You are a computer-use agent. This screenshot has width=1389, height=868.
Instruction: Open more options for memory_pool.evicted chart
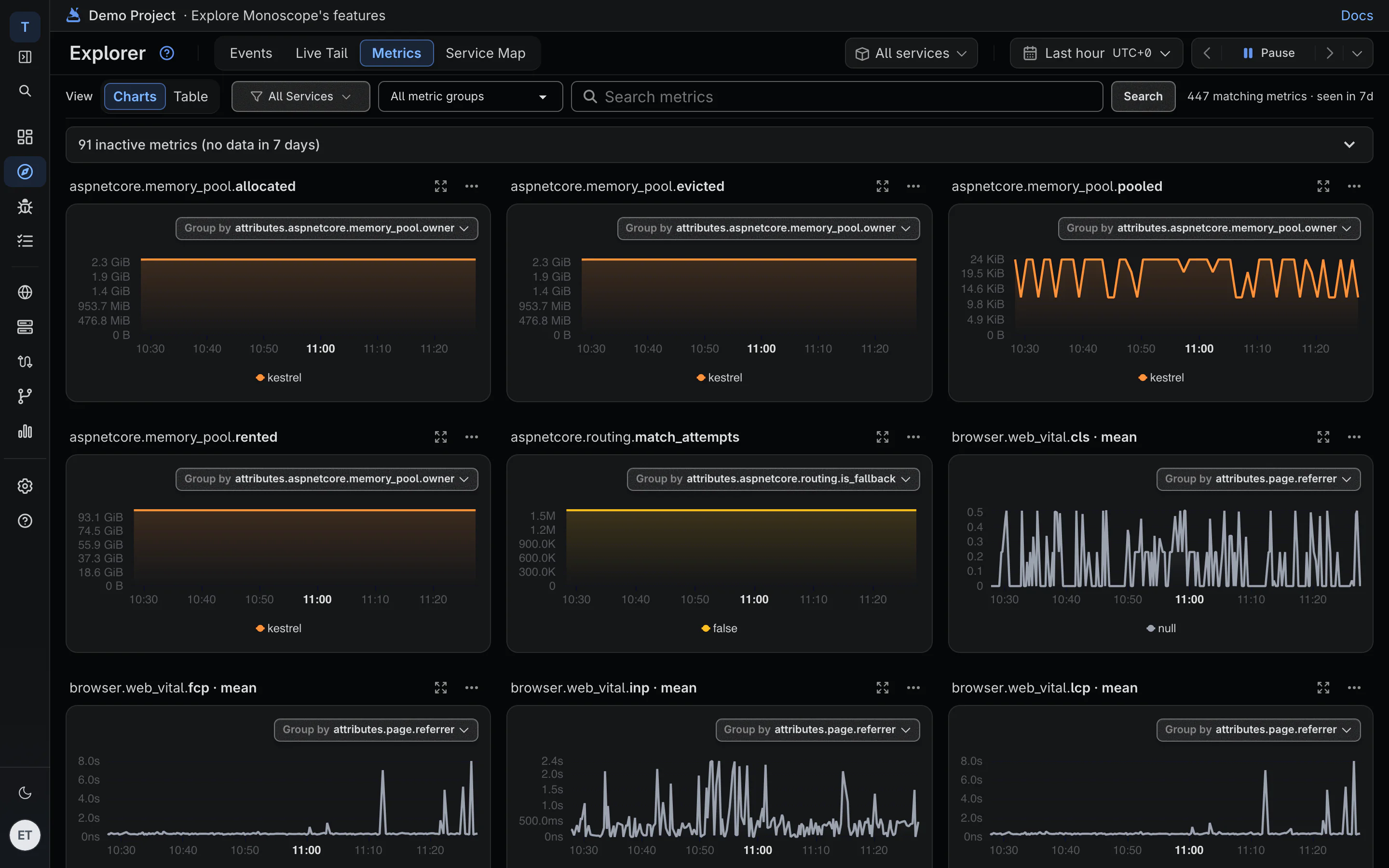(913, 186)
